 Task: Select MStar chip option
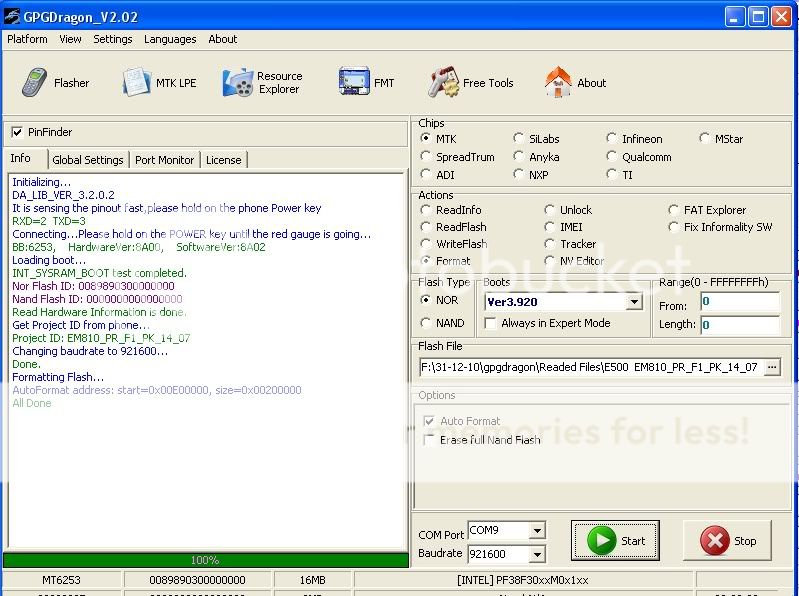(704, 138)
